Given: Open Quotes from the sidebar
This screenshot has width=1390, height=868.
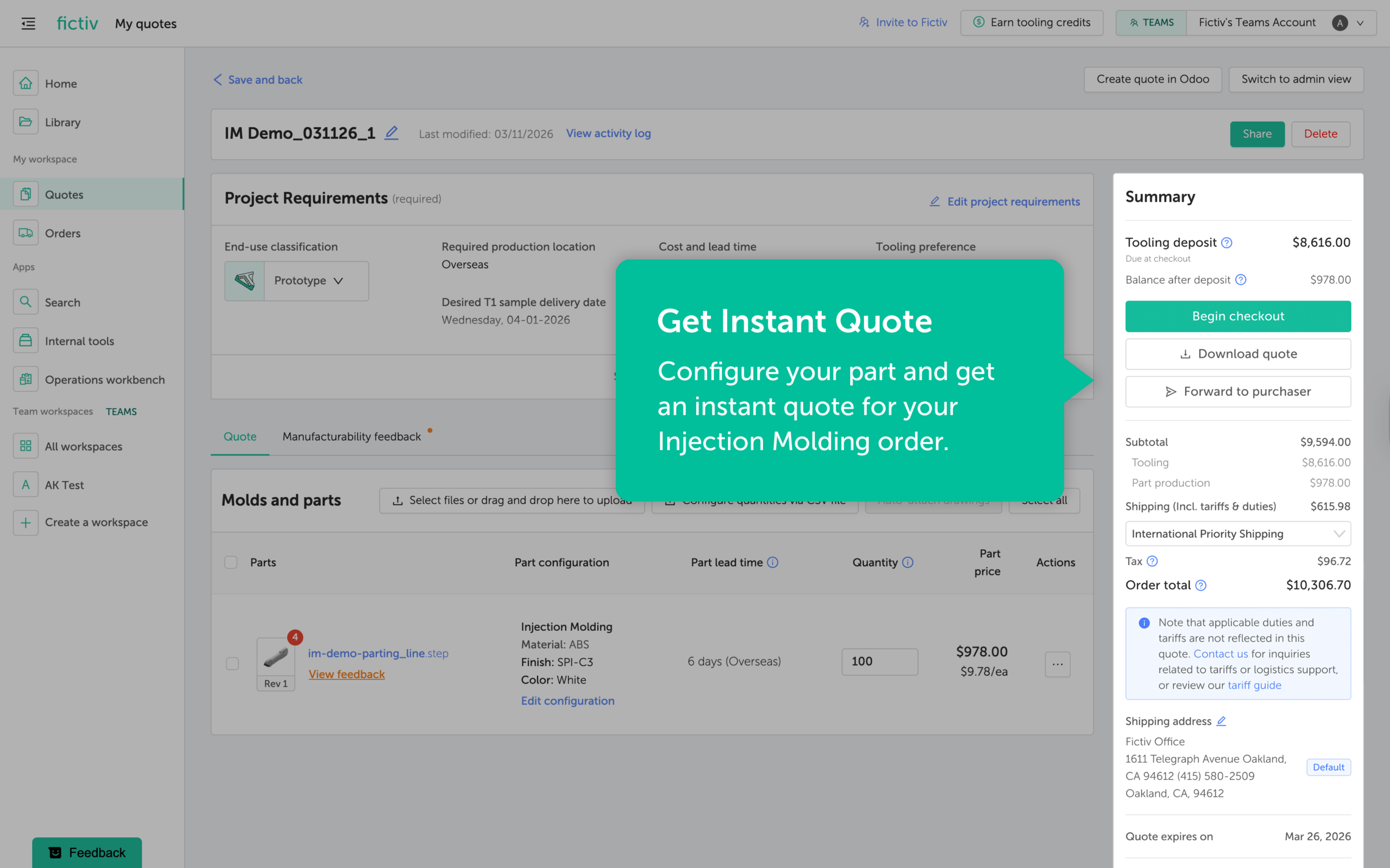Looking at the screenshot, I should (64, 194).
